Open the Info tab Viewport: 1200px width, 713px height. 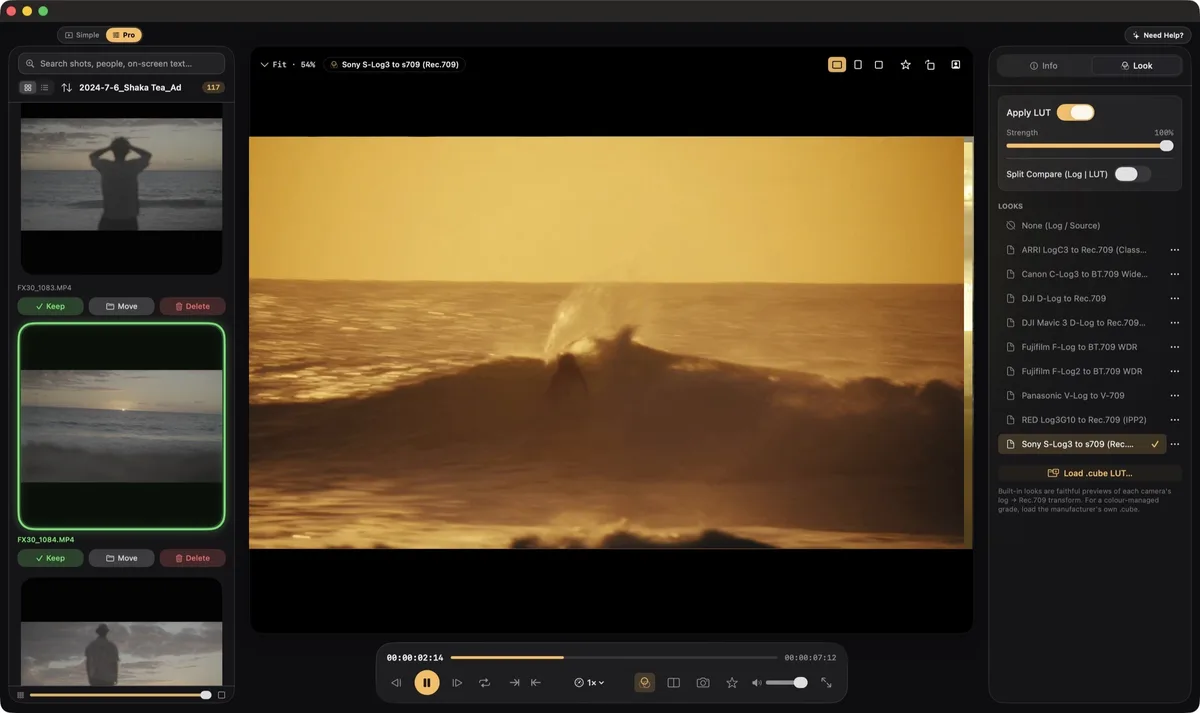coord(1043,66)
